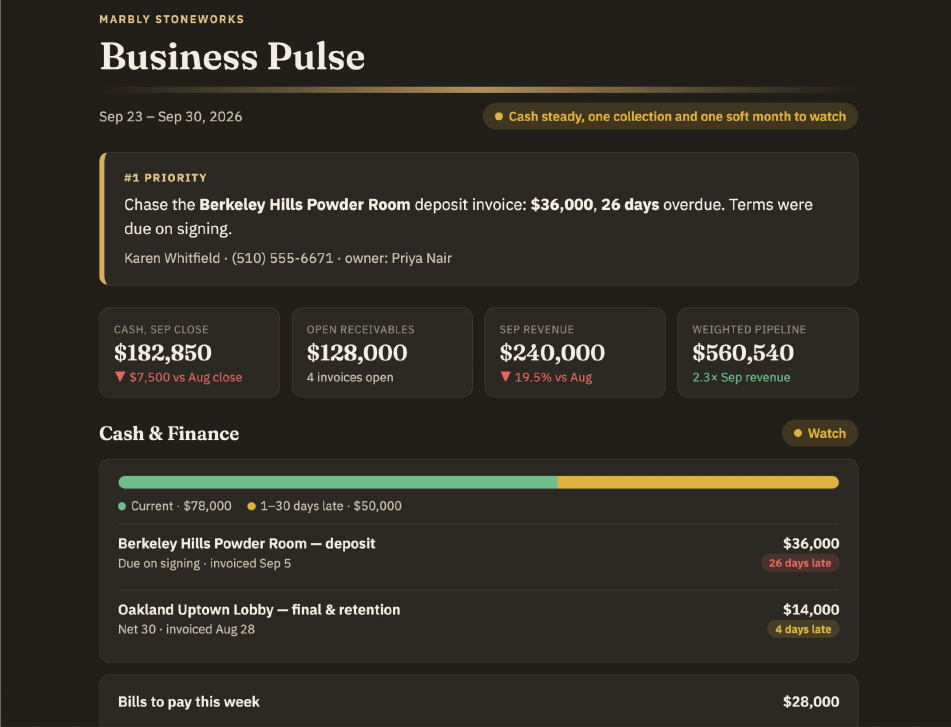Click the 19.5% vs Aug change

click(546, 377)
